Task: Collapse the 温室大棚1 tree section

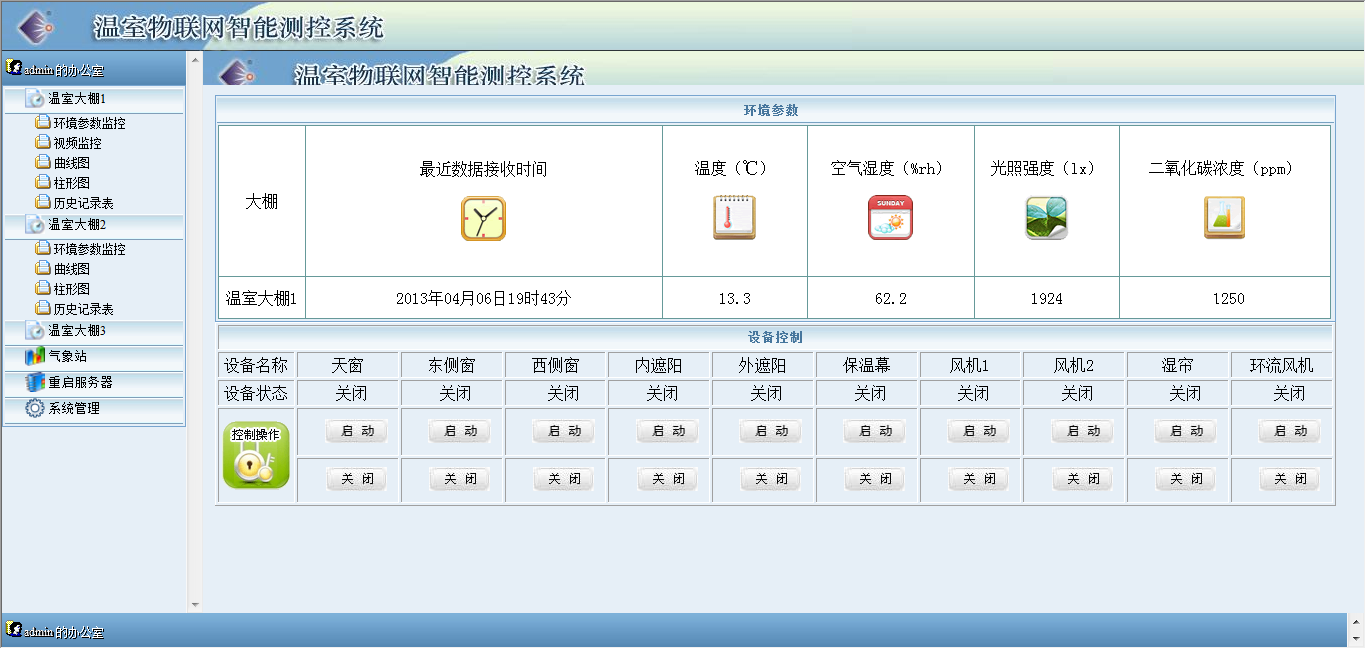Action: (x=76, y=99)
